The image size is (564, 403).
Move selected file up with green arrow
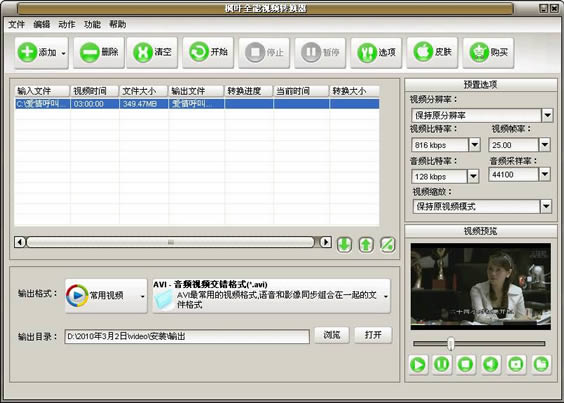click(366, 245)
